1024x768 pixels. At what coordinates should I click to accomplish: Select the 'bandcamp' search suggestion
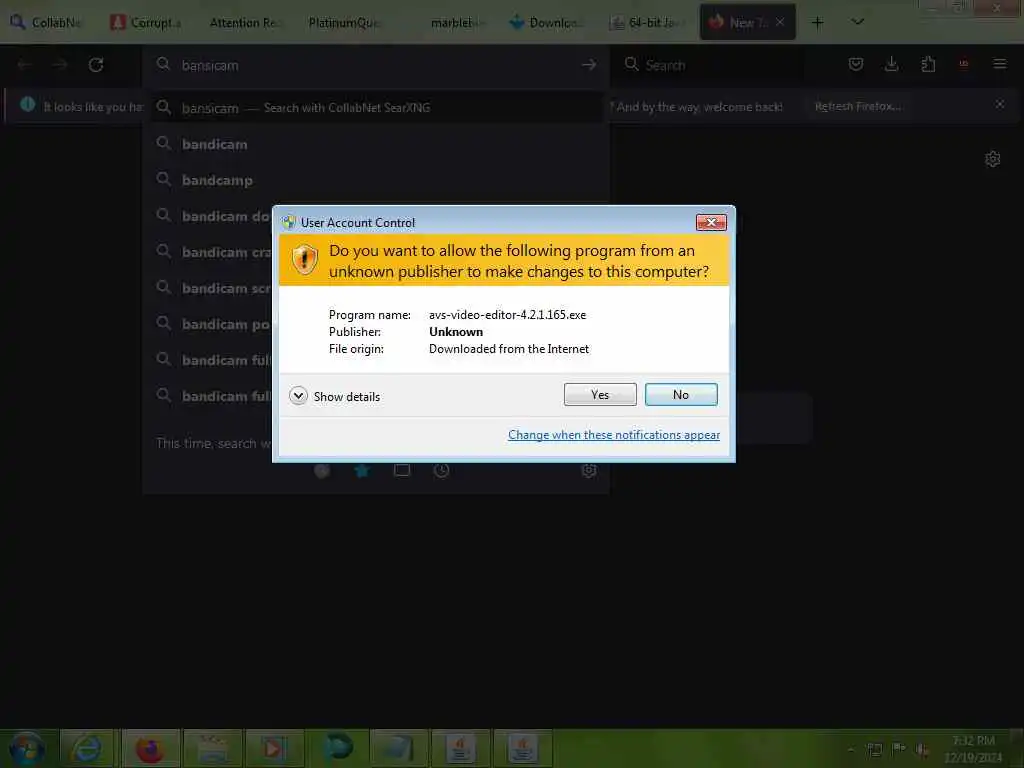376,180
